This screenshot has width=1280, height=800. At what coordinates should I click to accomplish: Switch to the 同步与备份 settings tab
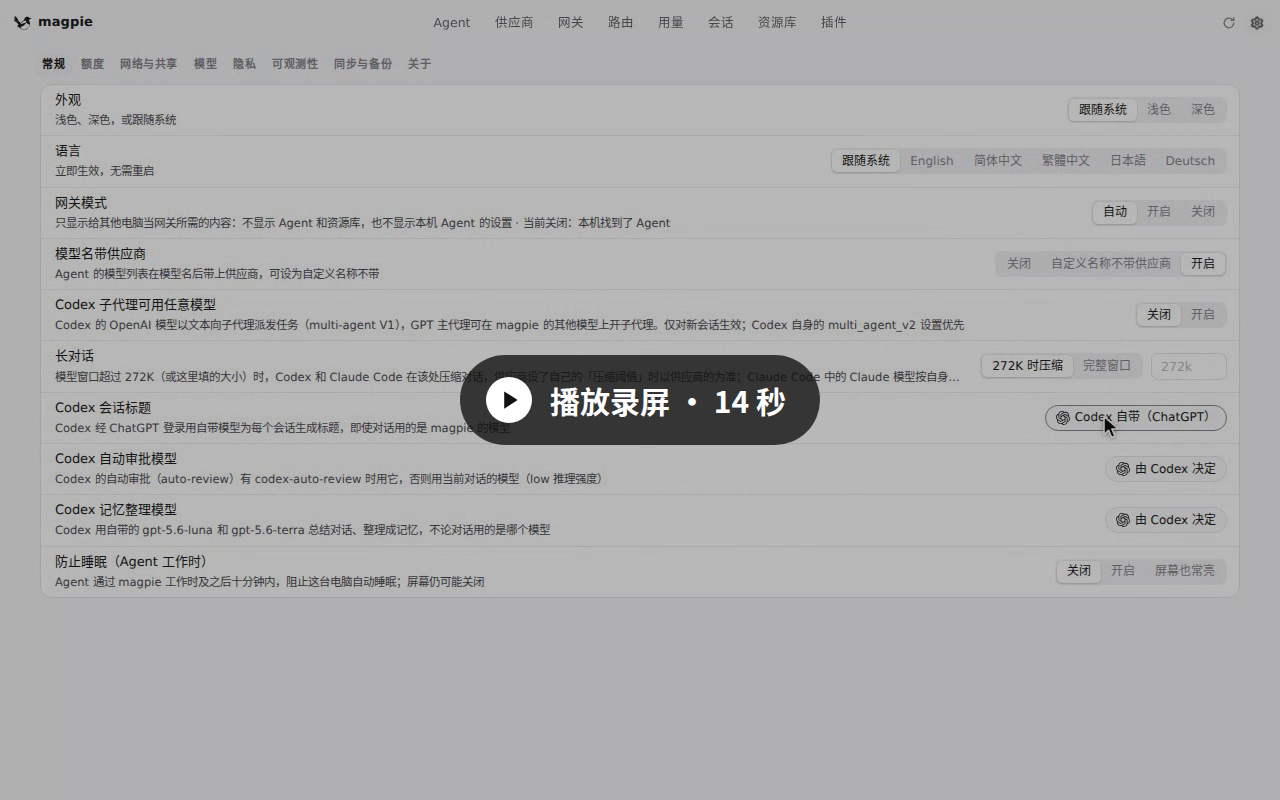[x=363, y=64]
